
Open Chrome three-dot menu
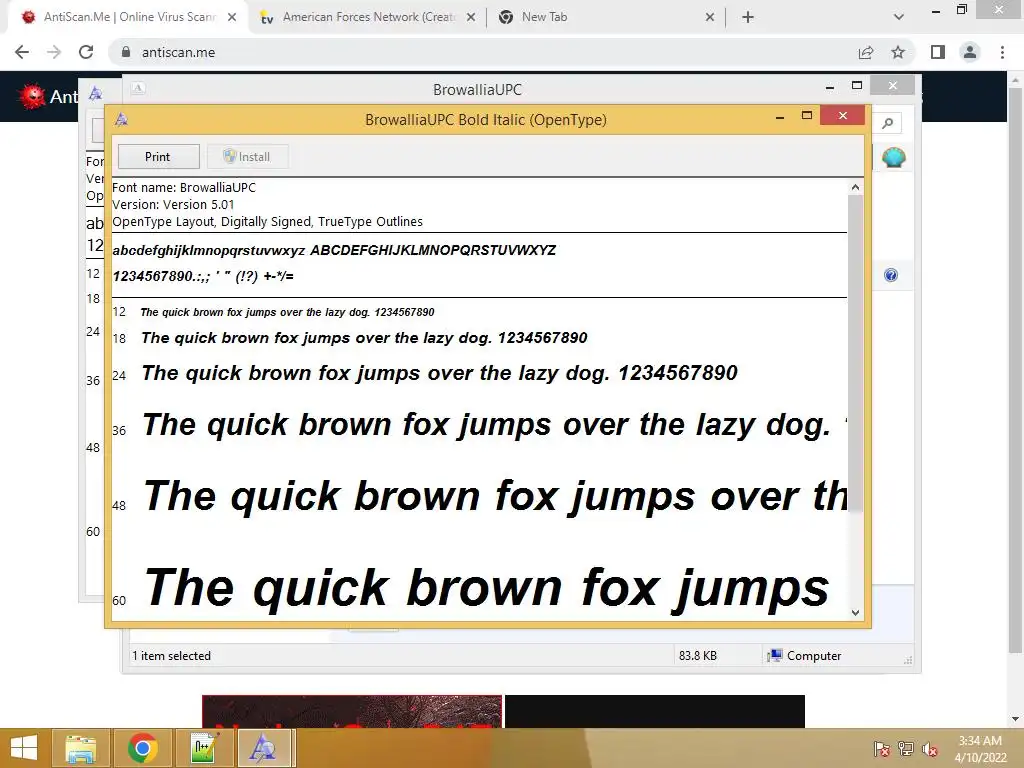click(x=1002, y=52)
